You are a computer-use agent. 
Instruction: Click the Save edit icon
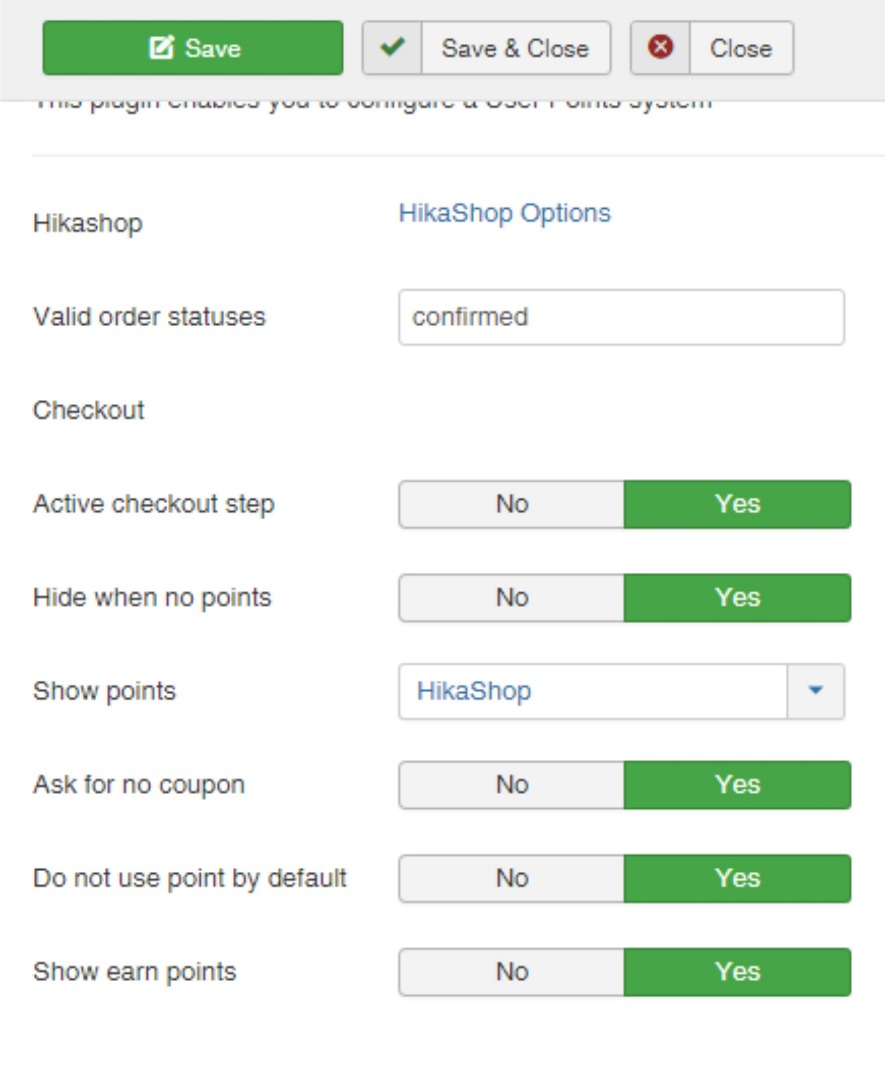(x=160, y=49)
